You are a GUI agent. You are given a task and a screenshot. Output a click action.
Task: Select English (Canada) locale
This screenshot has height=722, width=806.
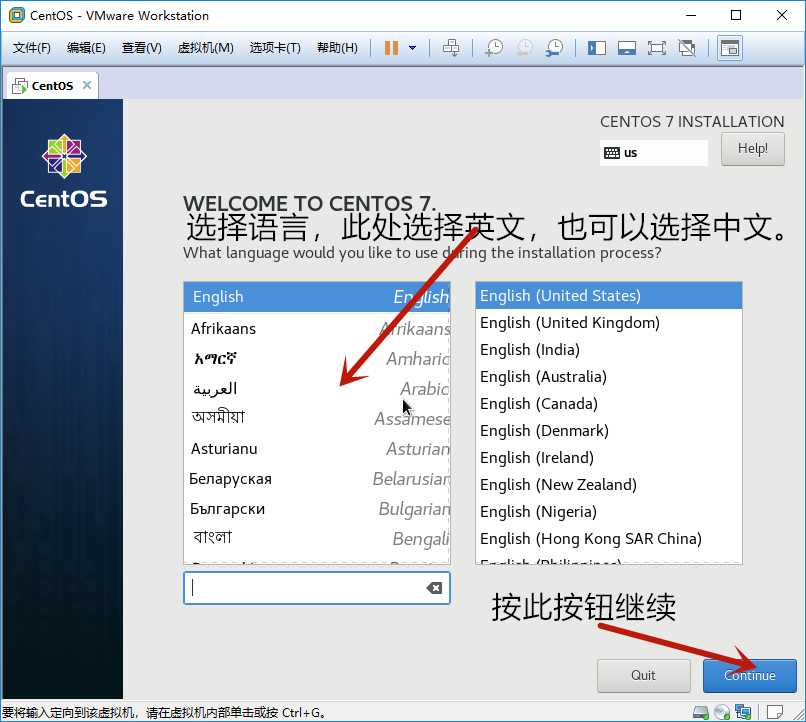pyautogui.click(x=609, y=403)
